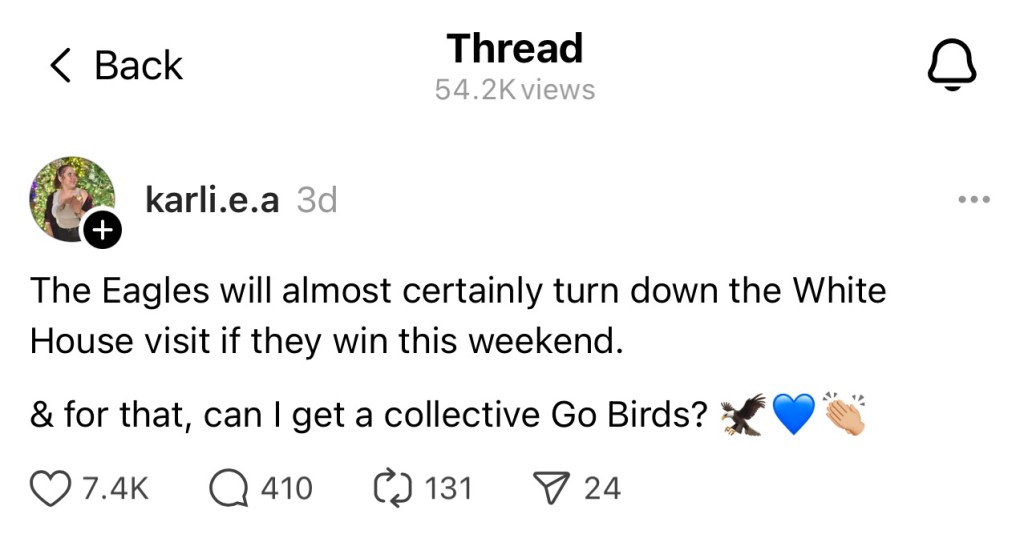
Task: Click the 54.2K views label
Action: (514, 90)
